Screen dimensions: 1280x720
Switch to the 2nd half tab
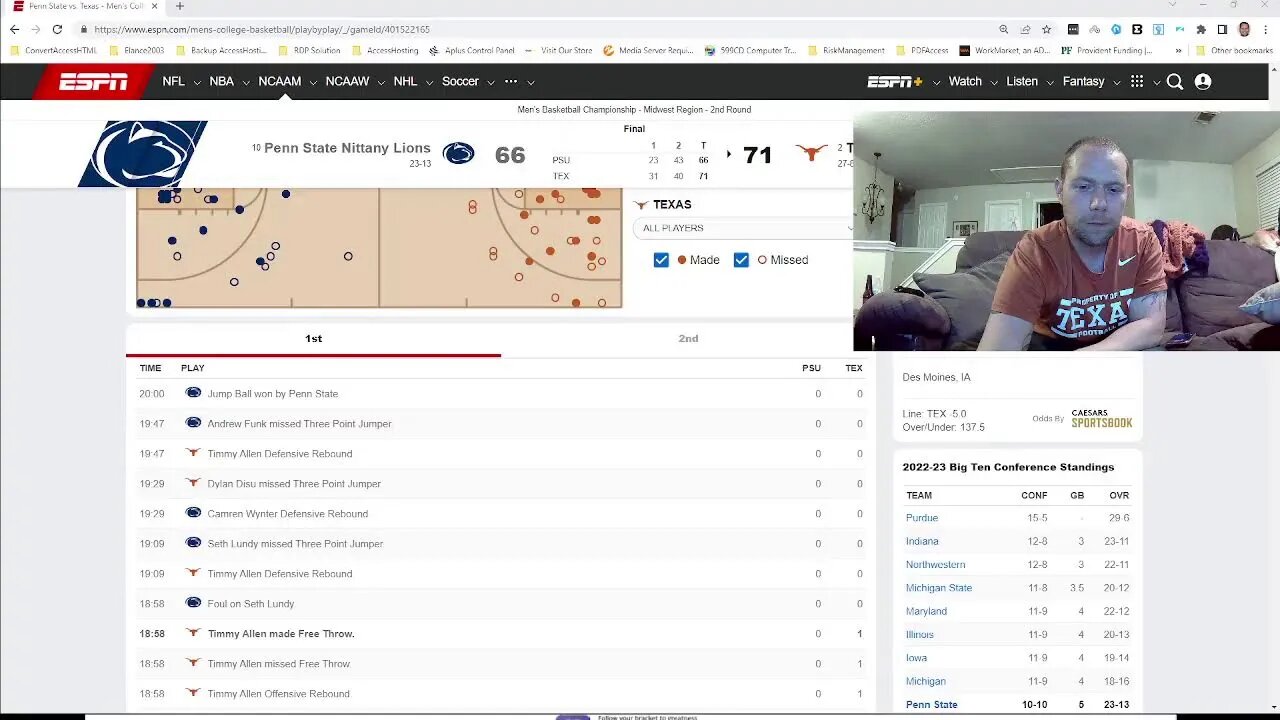point(688,338)
